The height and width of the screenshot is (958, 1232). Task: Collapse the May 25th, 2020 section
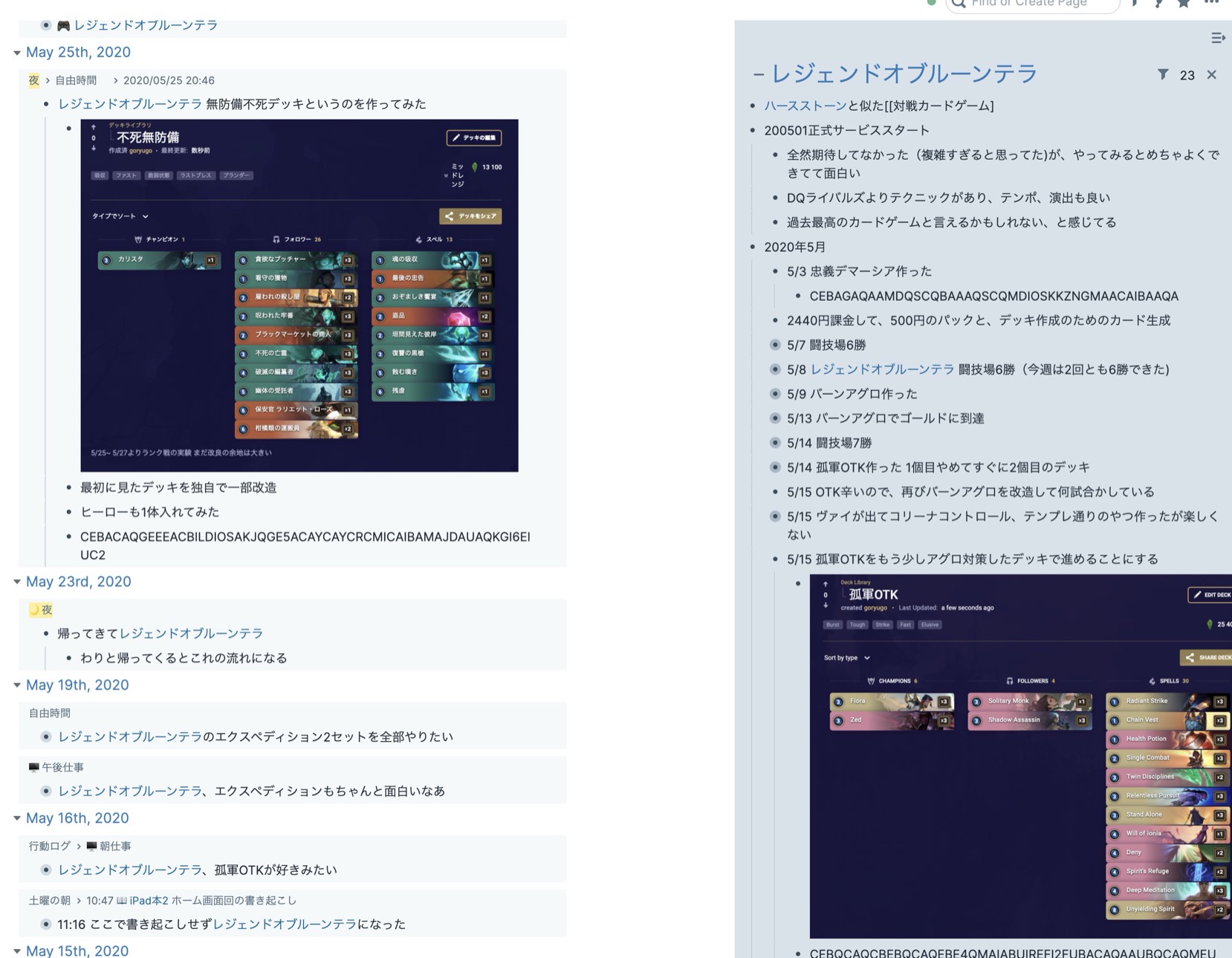[x=16, y=53]
